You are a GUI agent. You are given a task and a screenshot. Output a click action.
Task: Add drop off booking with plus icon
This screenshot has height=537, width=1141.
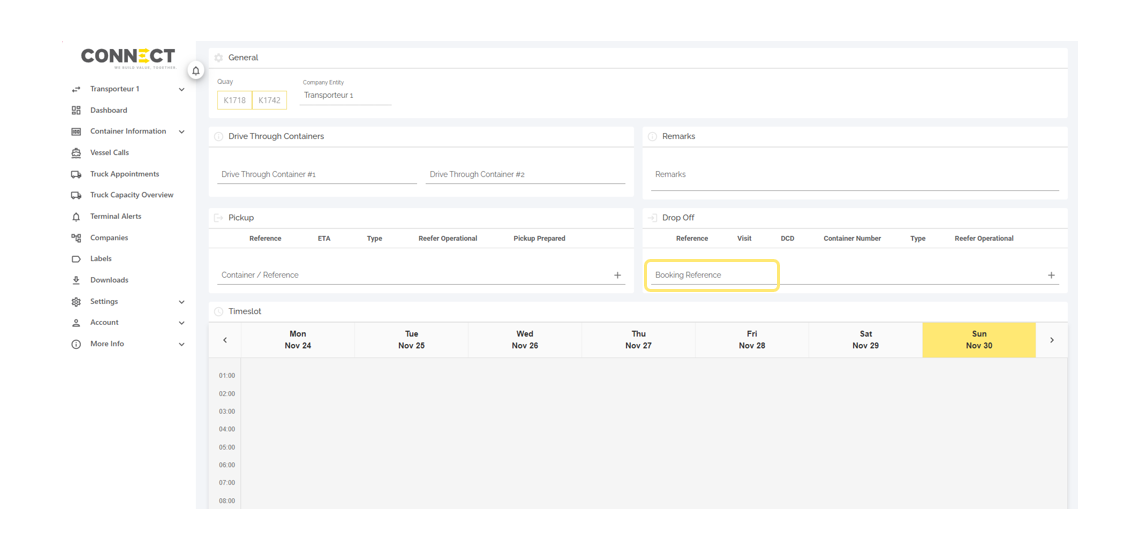click(x=1051, y=275)
